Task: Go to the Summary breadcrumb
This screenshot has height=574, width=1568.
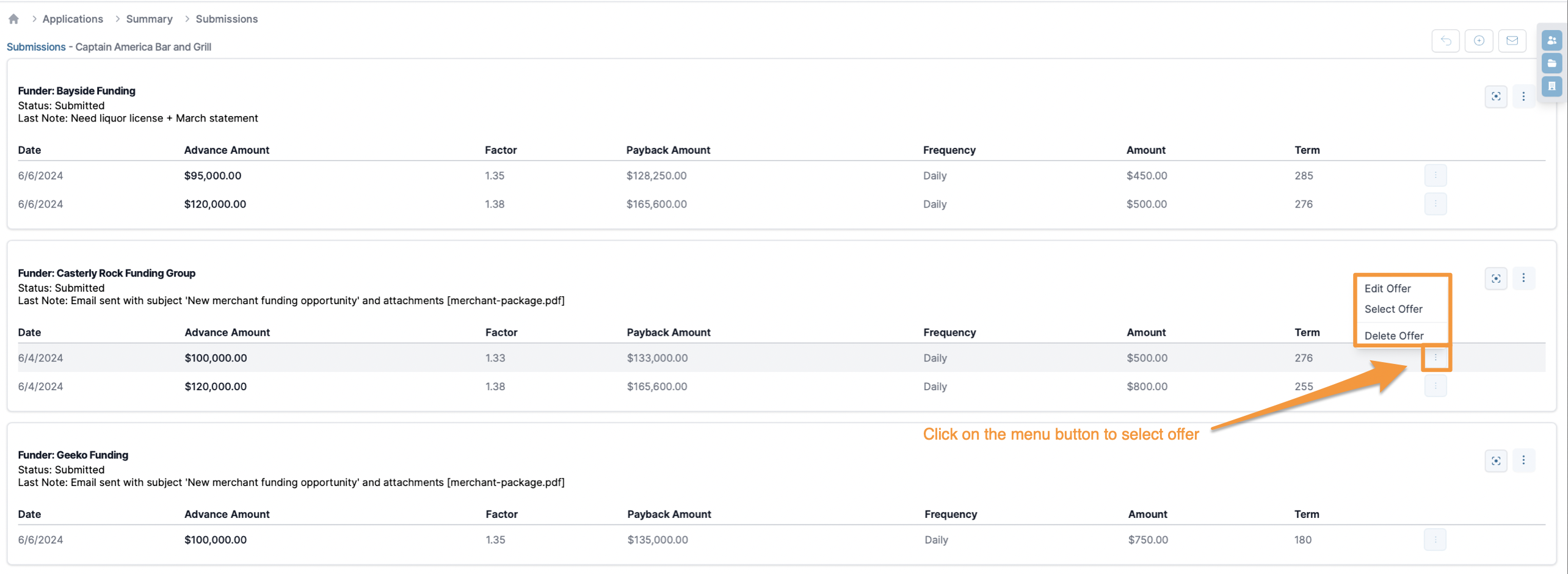Action: [x=149, y=19]
